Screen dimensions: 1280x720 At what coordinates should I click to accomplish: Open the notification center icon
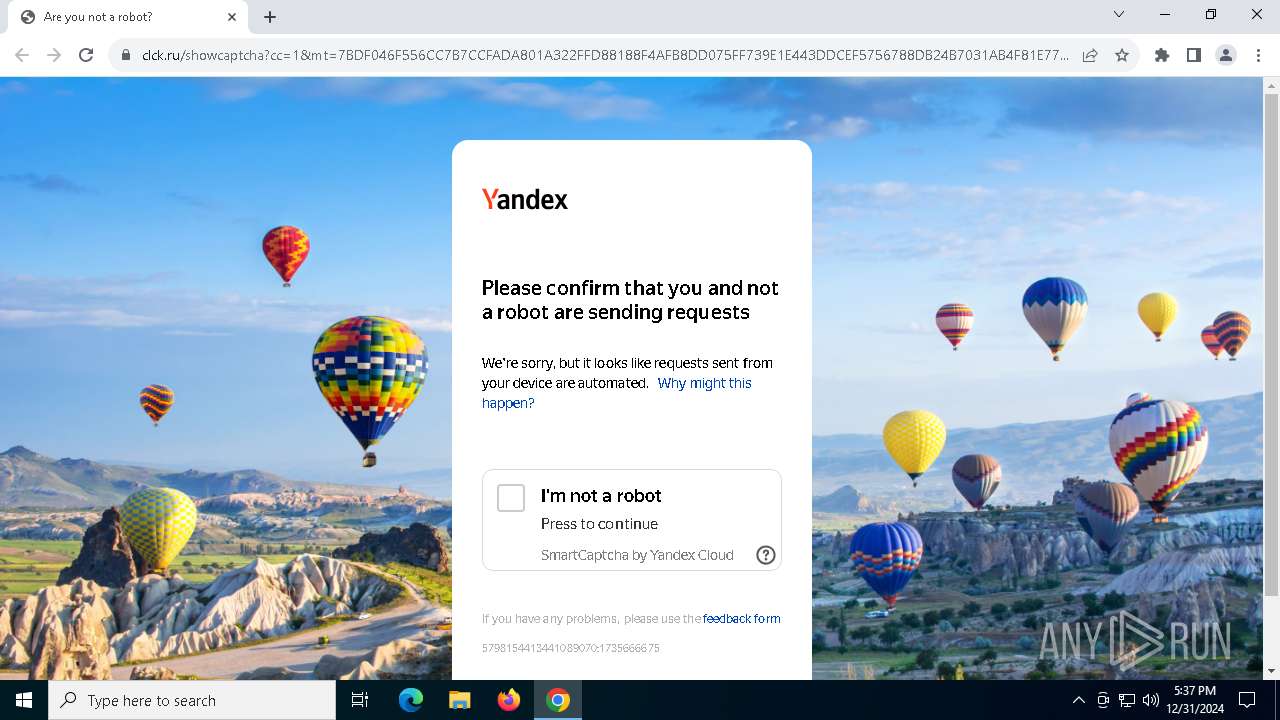pyautogui.click(x=1247, y=700)
